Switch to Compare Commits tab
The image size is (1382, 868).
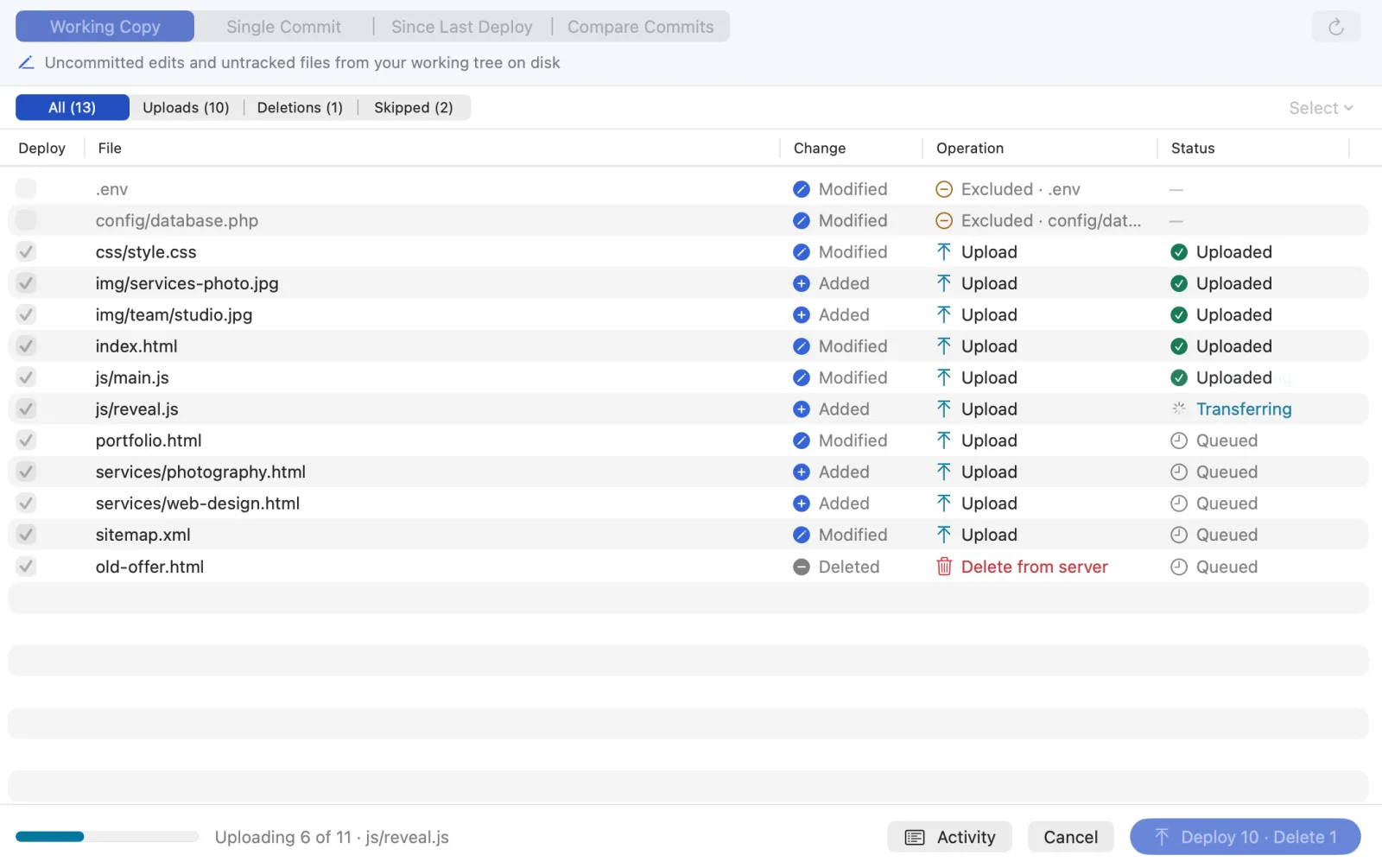640,27
